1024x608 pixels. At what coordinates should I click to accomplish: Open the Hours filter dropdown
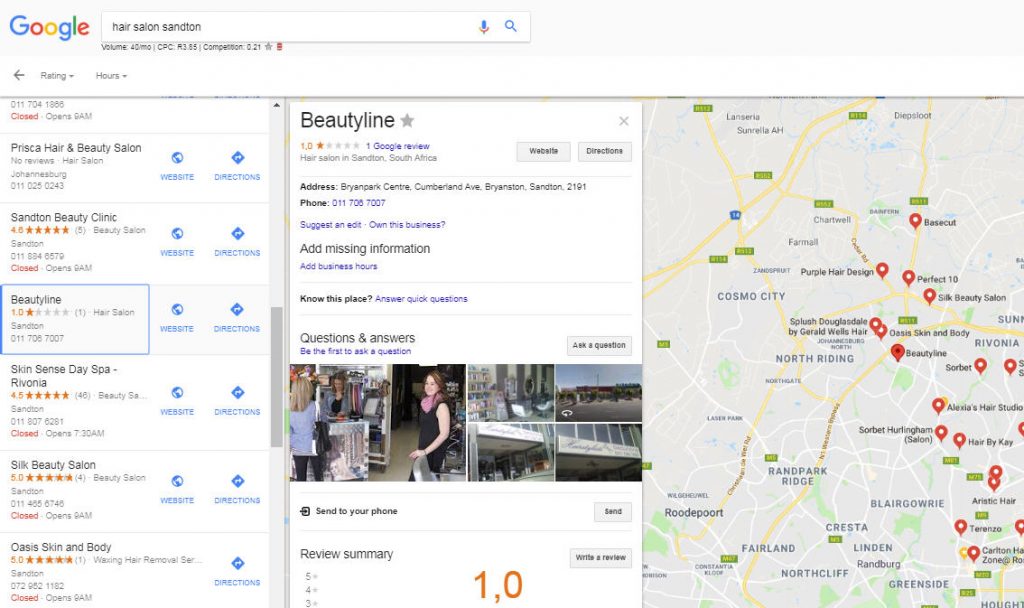(x=111, y=76)
